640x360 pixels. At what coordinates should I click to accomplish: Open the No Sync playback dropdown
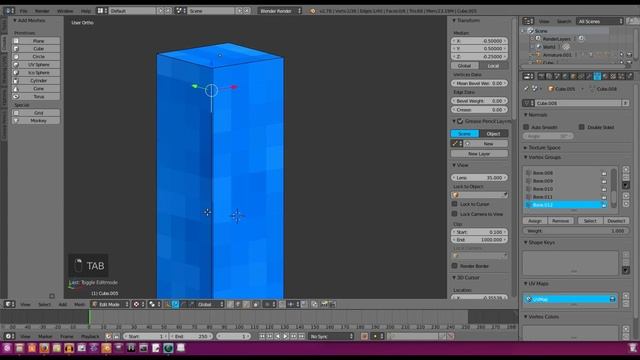pos(331,336)
